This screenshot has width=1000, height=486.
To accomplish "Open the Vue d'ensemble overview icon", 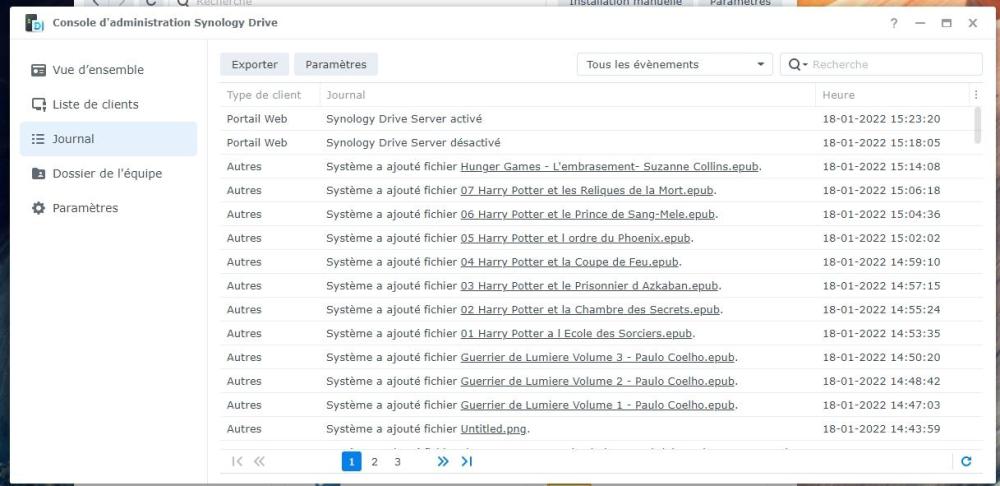I will point(38,70).
